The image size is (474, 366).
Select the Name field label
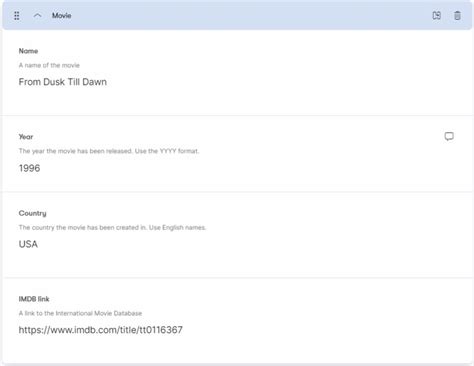[x=28, y=51]
